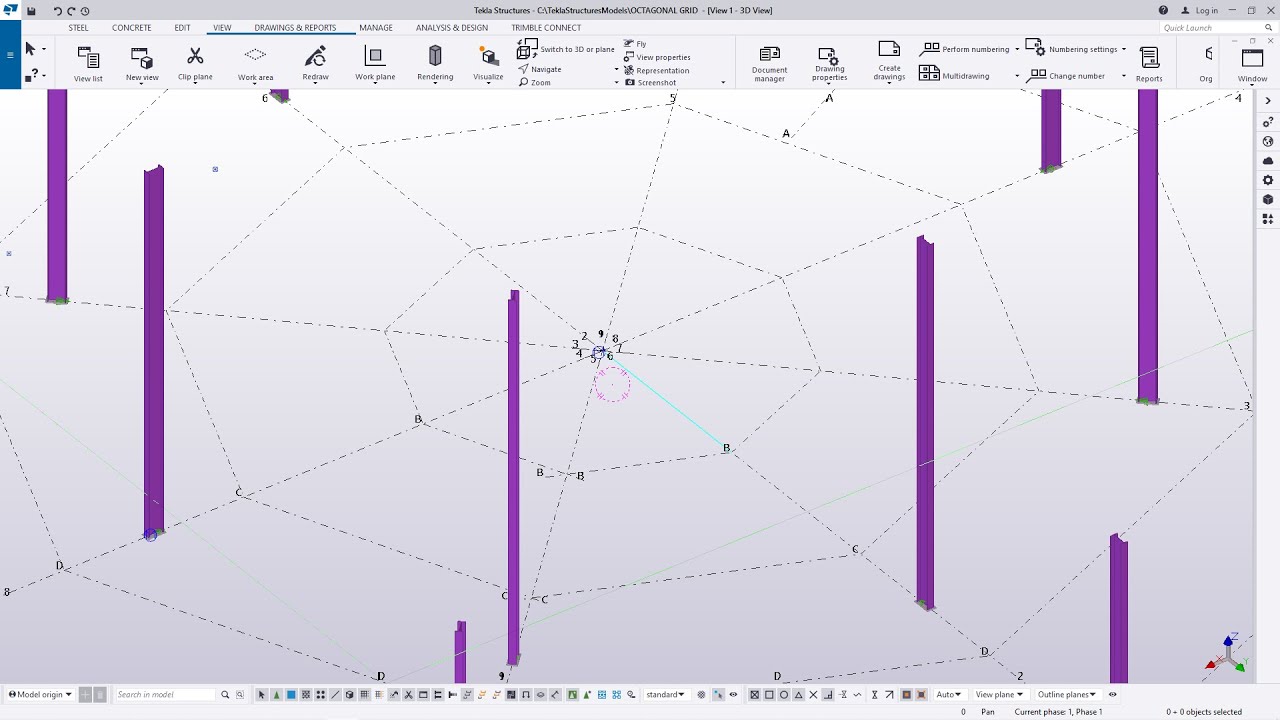The image size is (1280, 720).
Task: Toggle the select all arrow switch in selection toolbar
Action: pos(262,695)
